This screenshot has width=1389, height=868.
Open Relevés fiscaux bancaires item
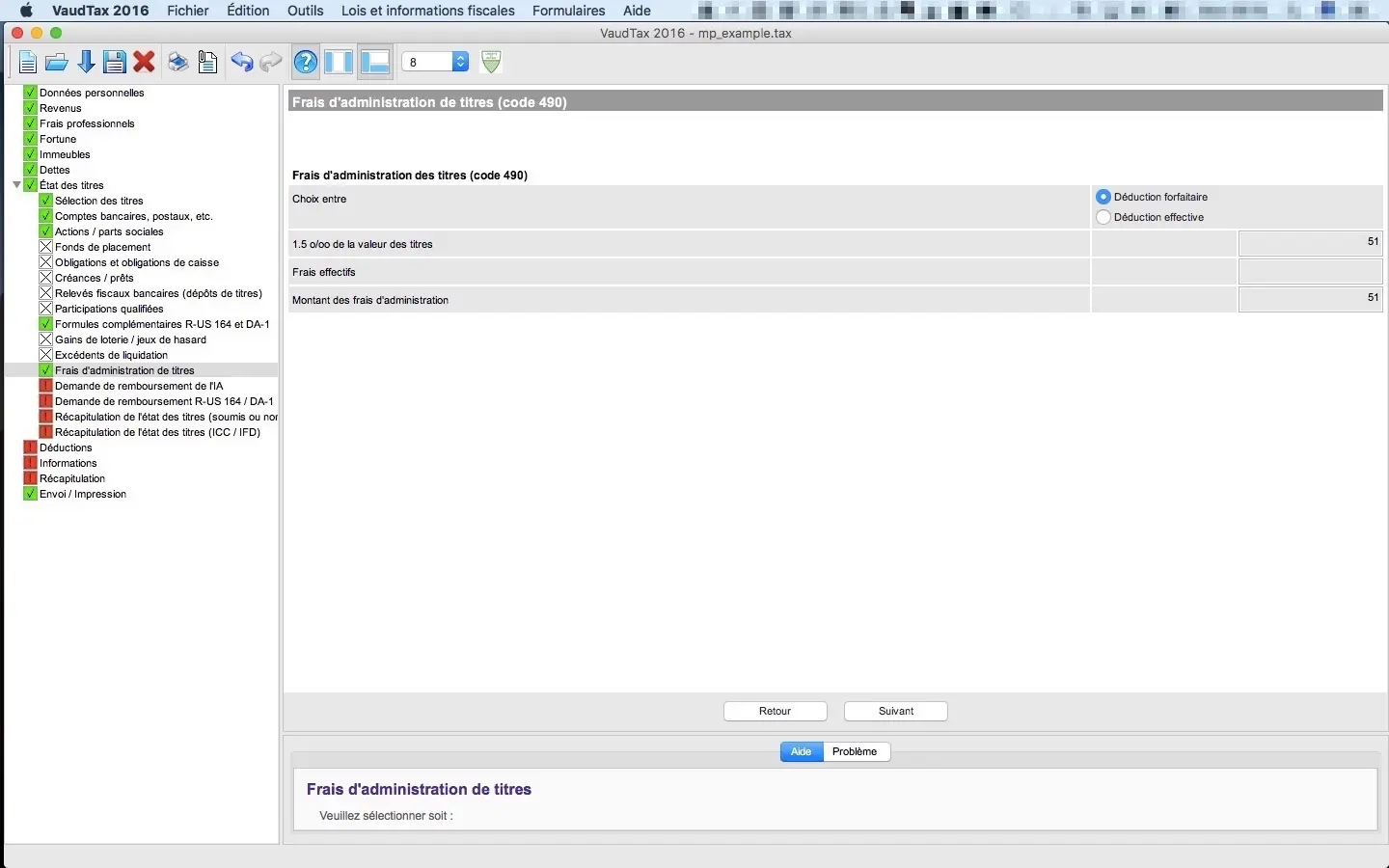point(158,293)
